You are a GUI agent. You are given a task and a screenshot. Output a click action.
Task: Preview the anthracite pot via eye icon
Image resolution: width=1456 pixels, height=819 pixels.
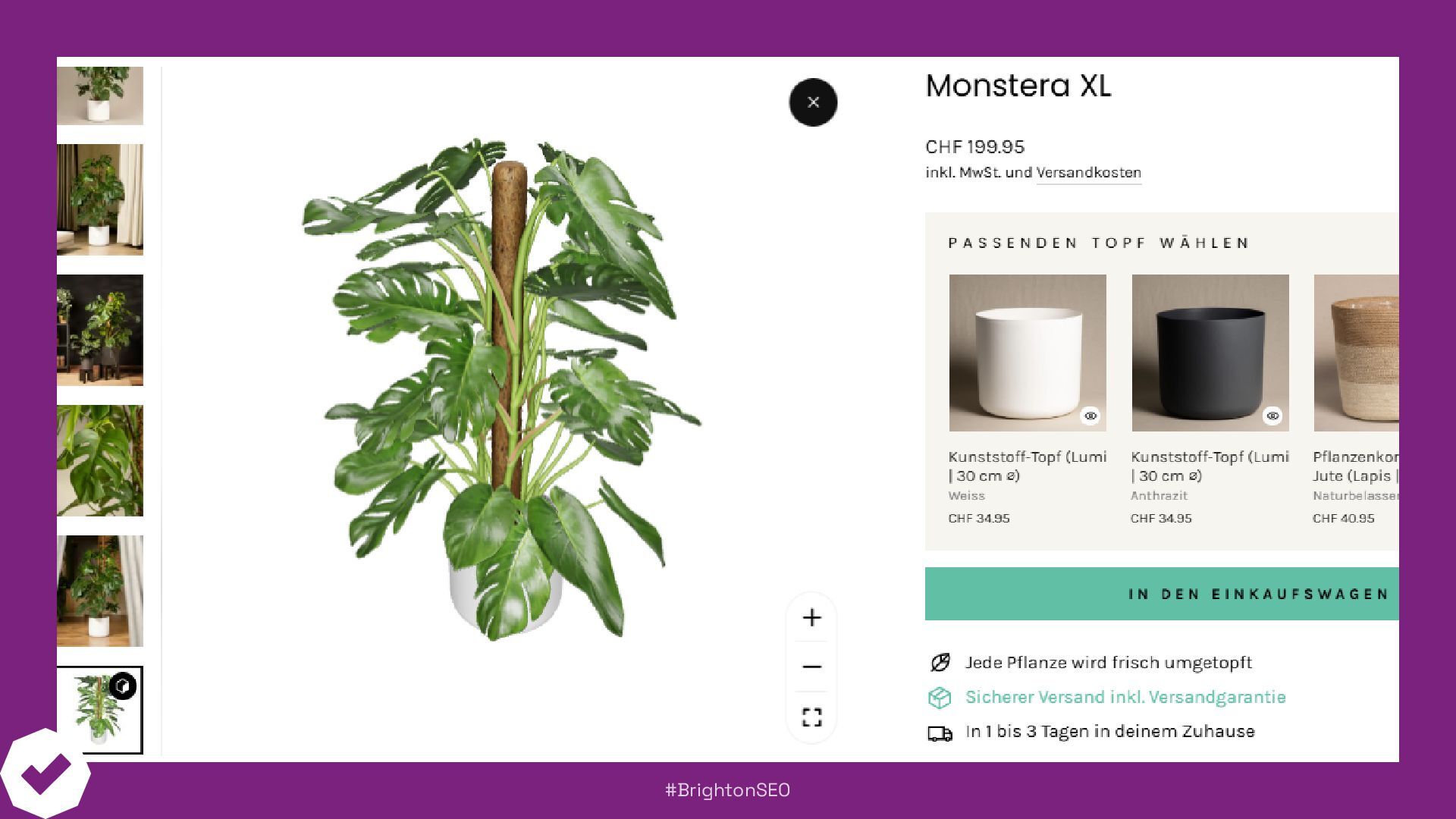click(x=1272, y=416)
